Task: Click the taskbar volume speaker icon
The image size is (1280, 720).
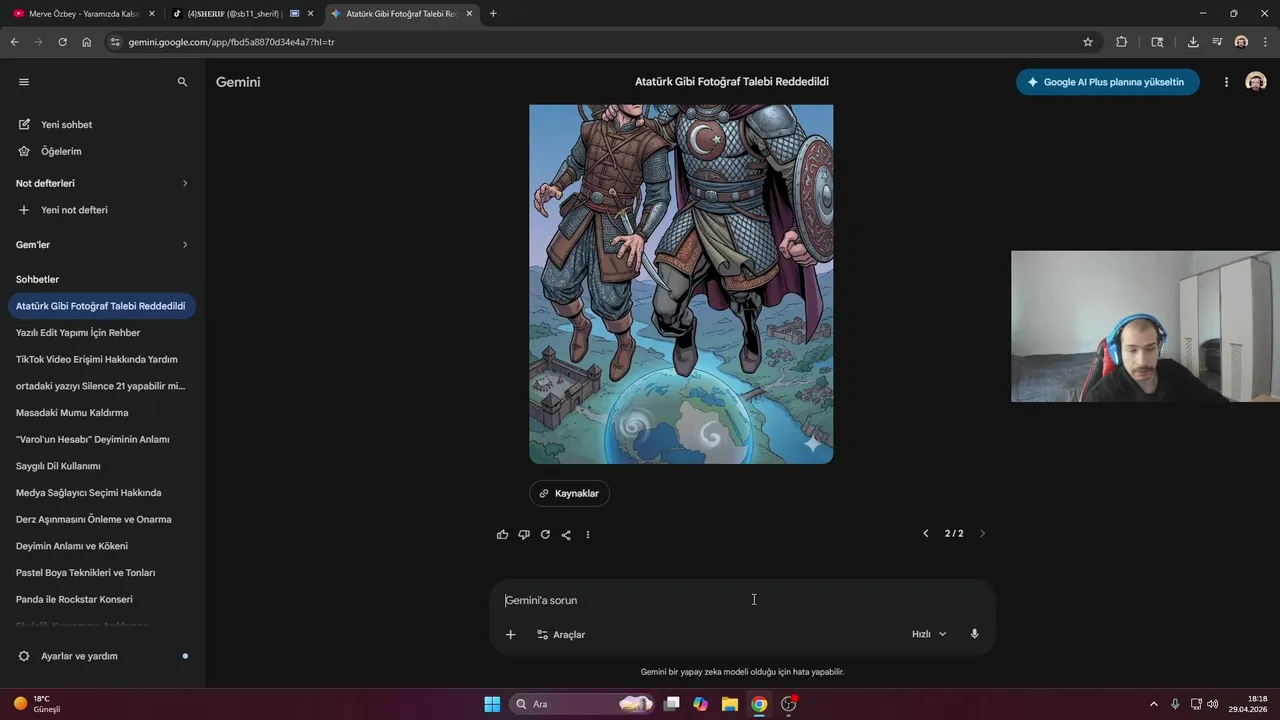Action: (x=1212, y=704)
